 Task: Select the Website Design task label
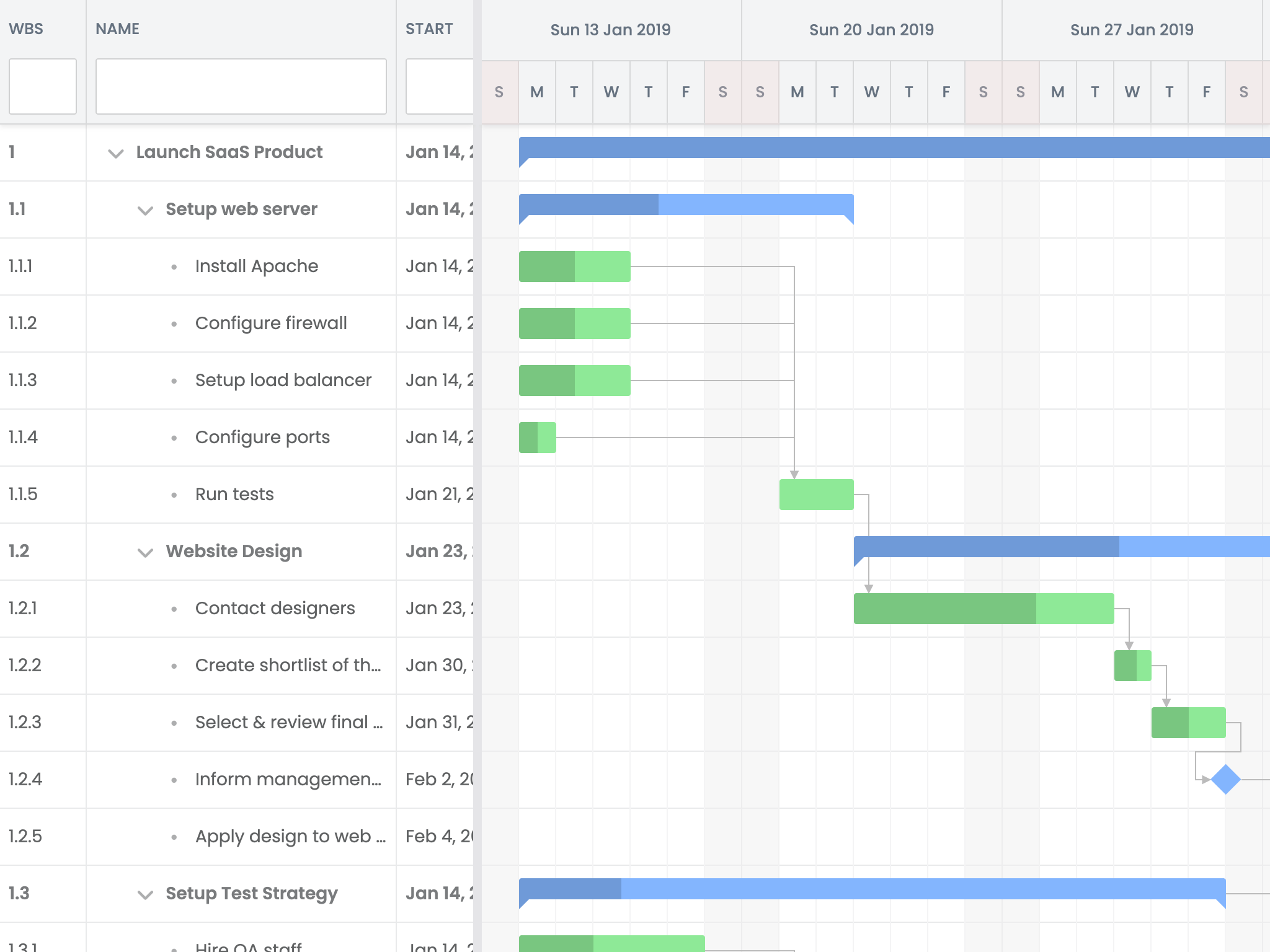point(233,551)
